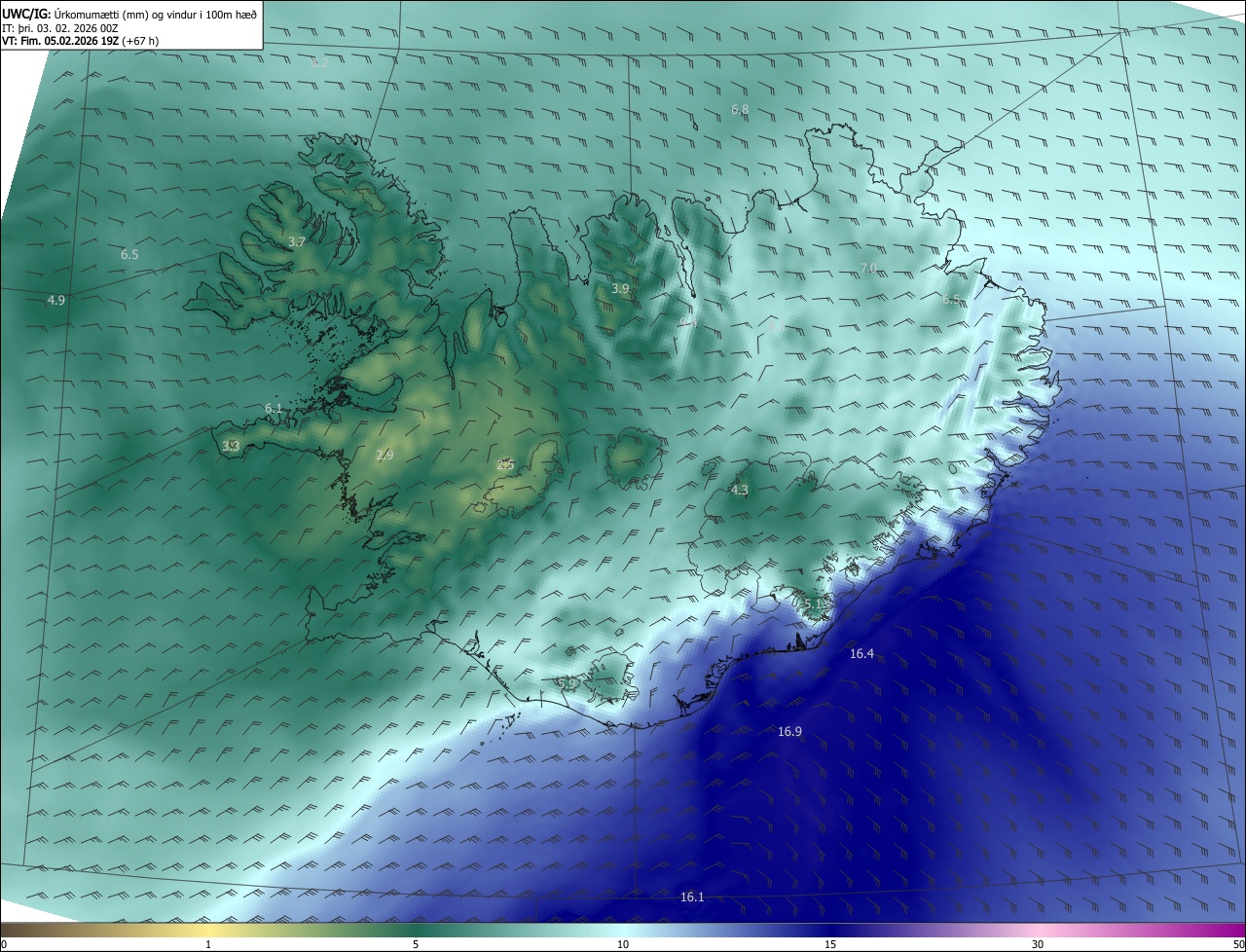Click the valid time line "VT: Fim. 05.02.2026 19Z (+67 h)"
The image size is (1246, 952).
click(81, 41)
